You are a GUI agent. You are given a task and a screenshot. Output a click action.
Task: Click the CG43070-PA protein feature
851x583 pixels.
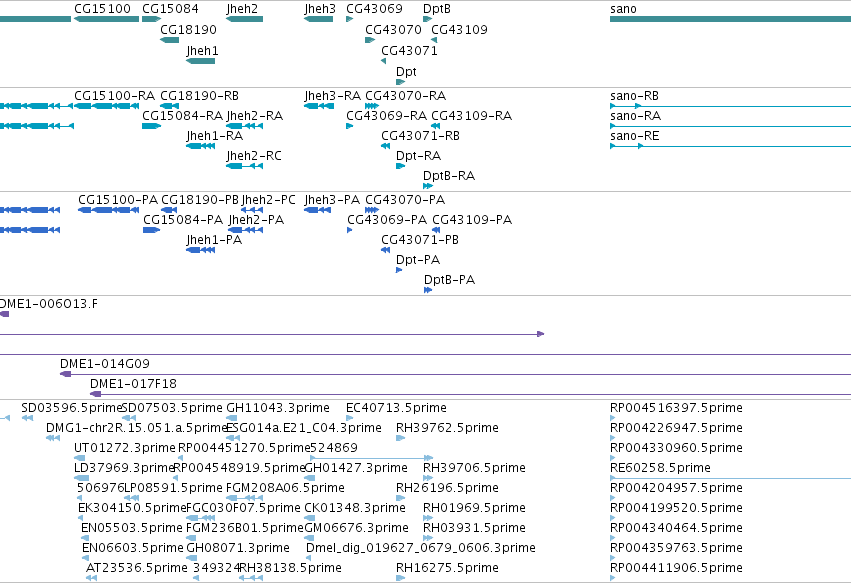[x=372, y=210]
